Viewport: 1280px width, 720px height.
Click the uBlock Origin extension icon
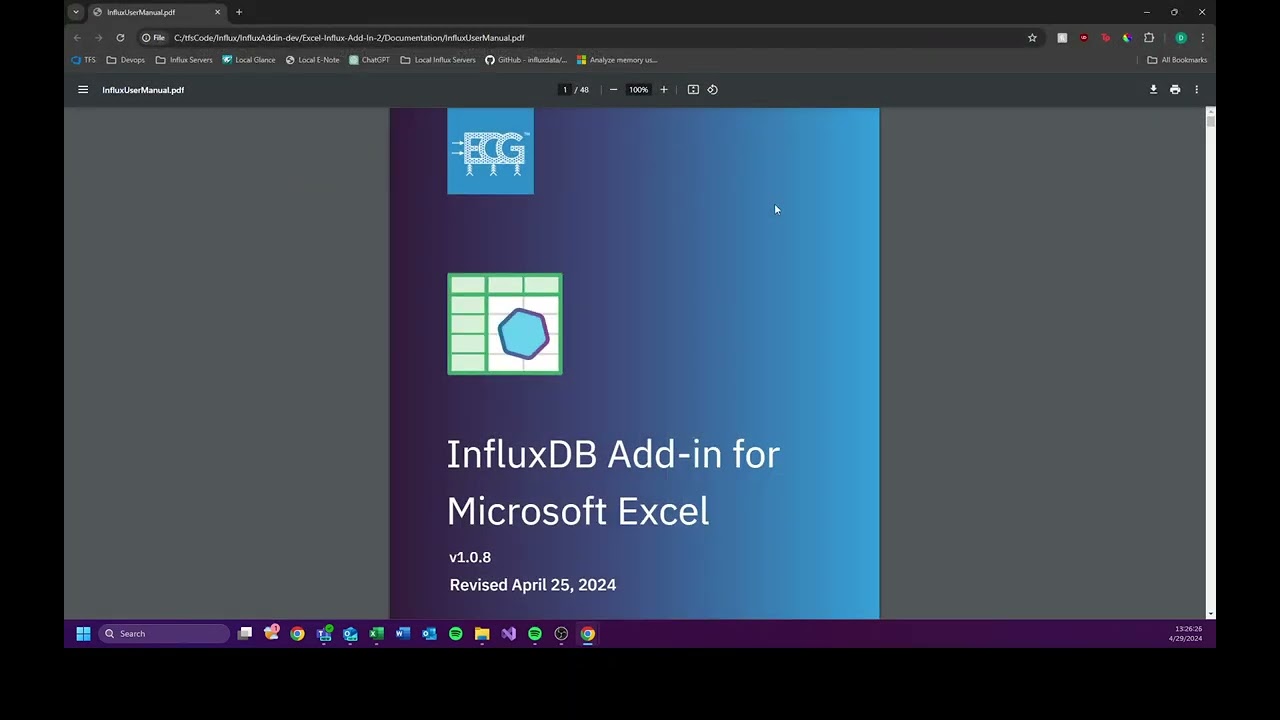tap(1084, 38)
